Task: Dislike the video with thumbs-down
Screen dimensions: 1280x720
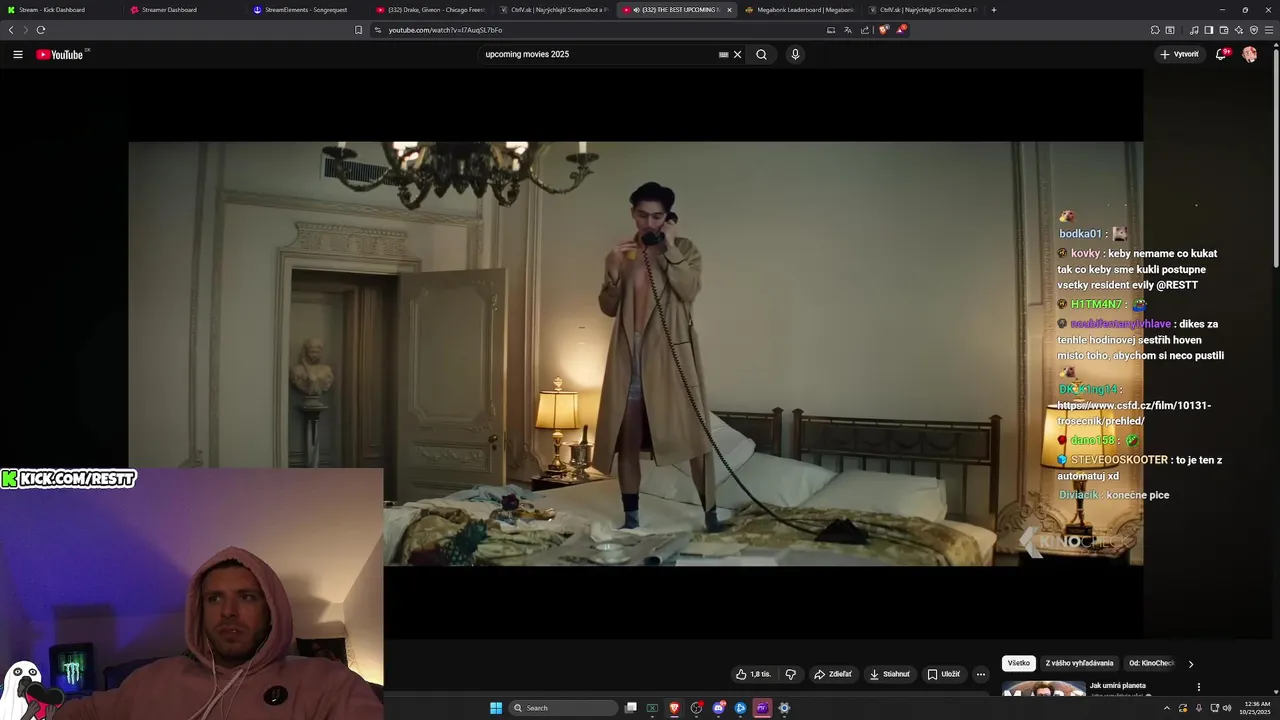Action: [x=790, y=674]
